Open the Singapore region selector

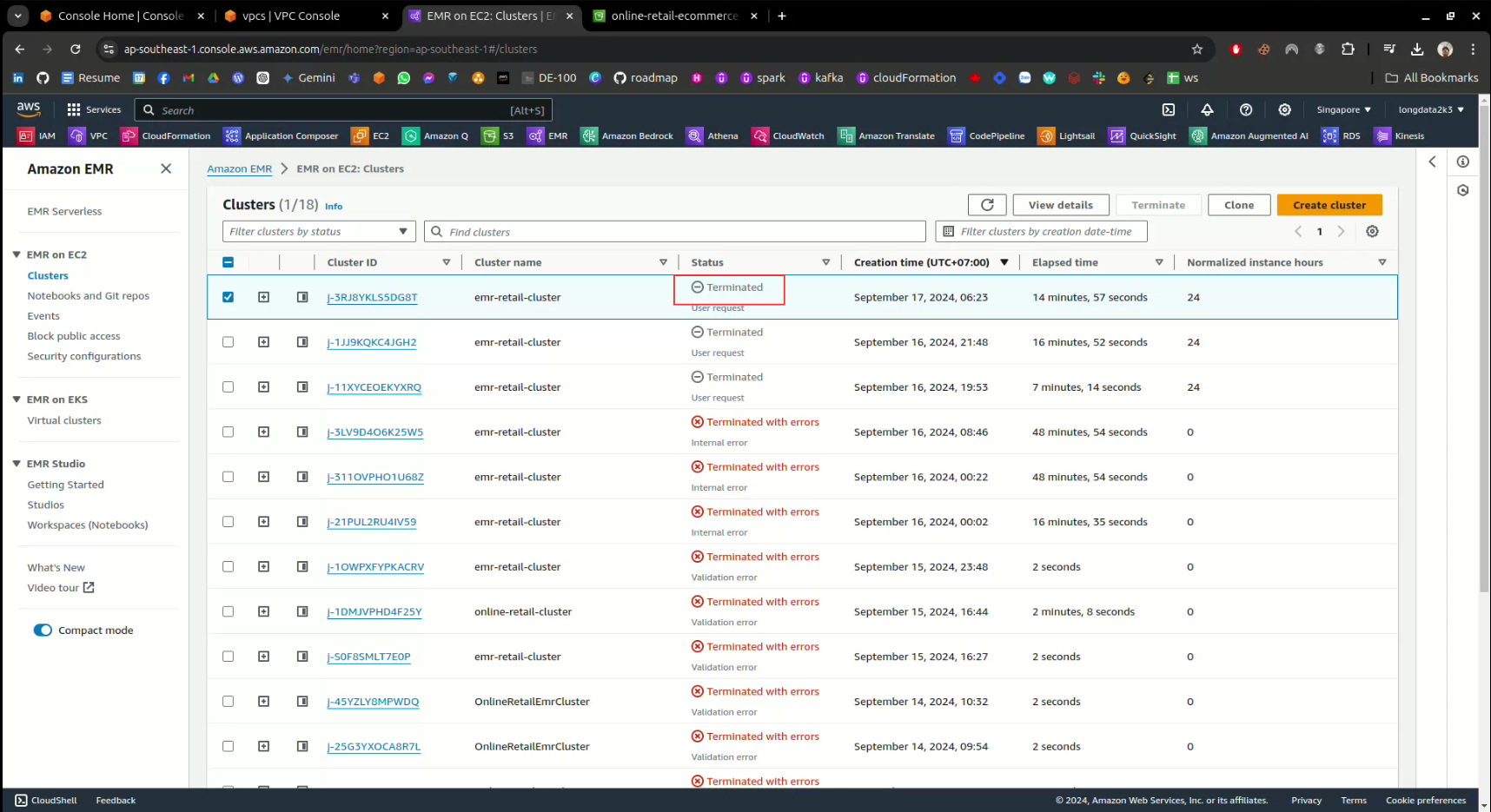(1343, 110)
